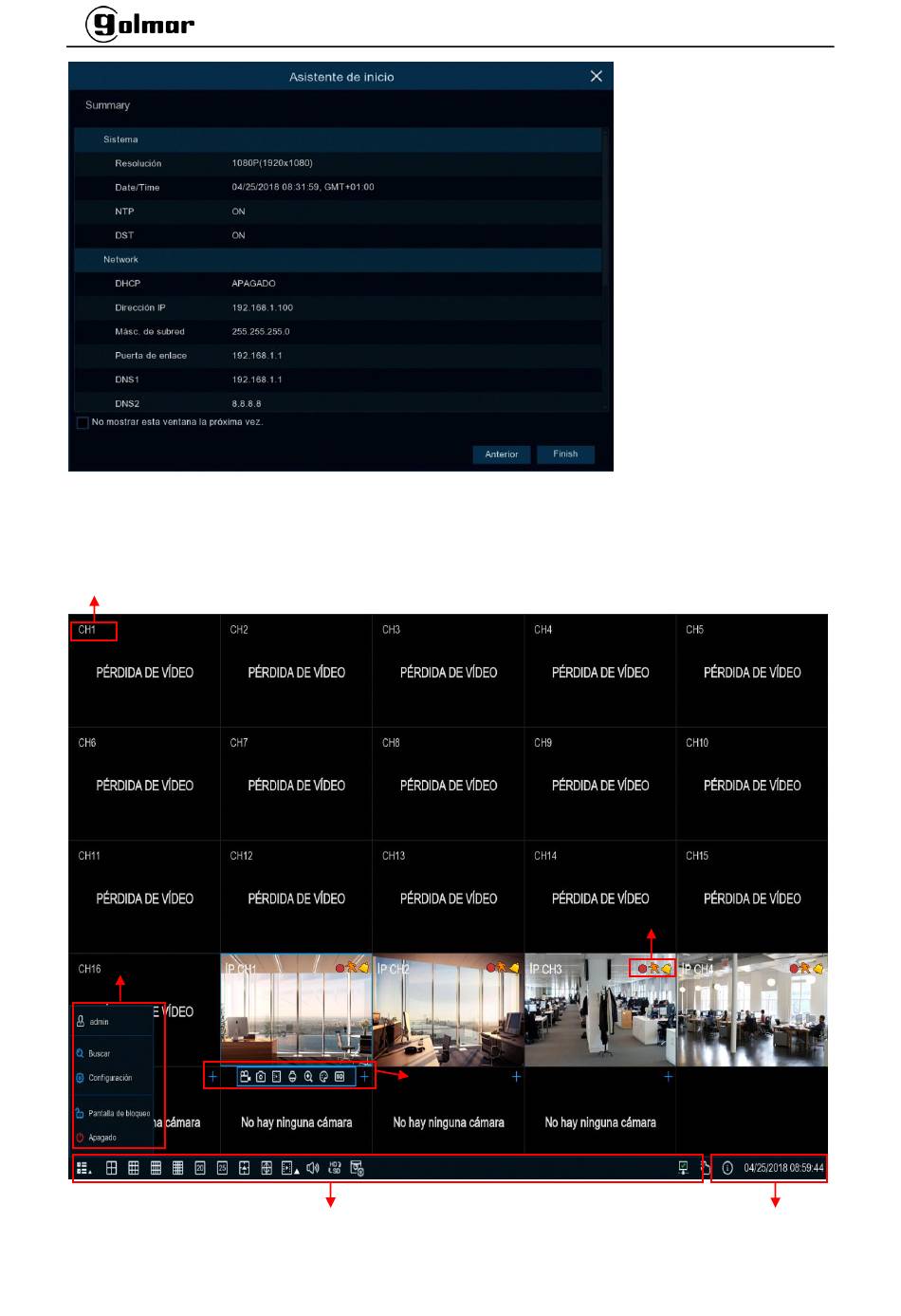Activate digital zoom magnifier icon

[308, 1077]
